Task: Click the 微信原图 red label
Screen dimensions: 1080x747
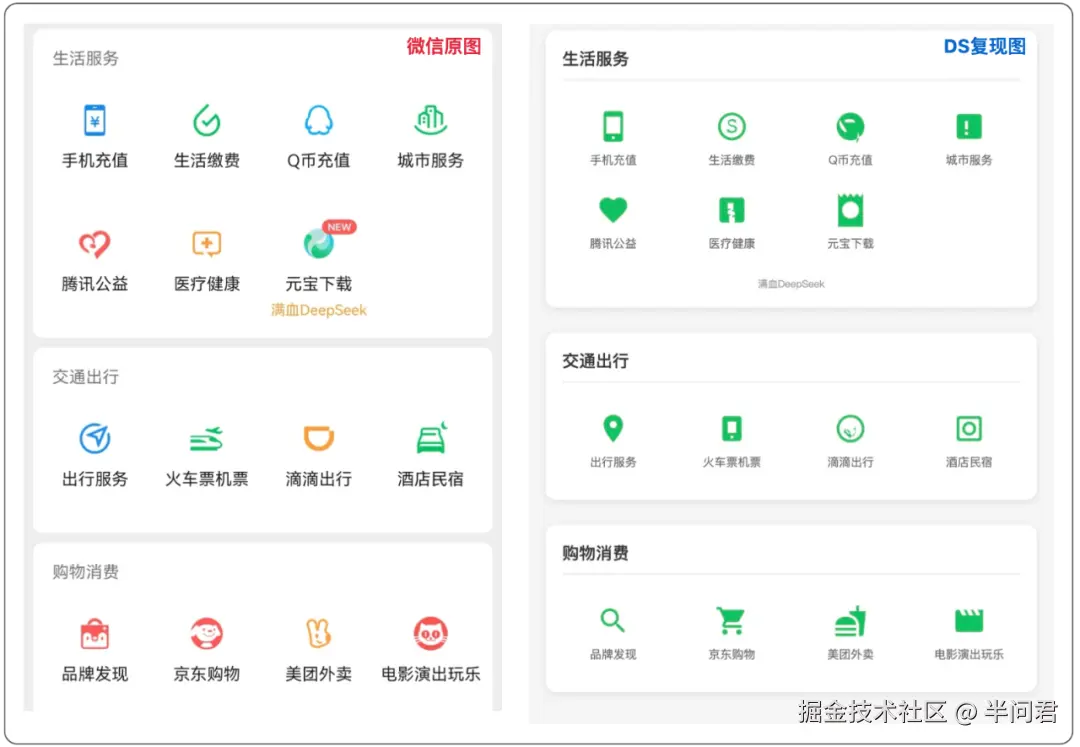Action: coord(443,46)
